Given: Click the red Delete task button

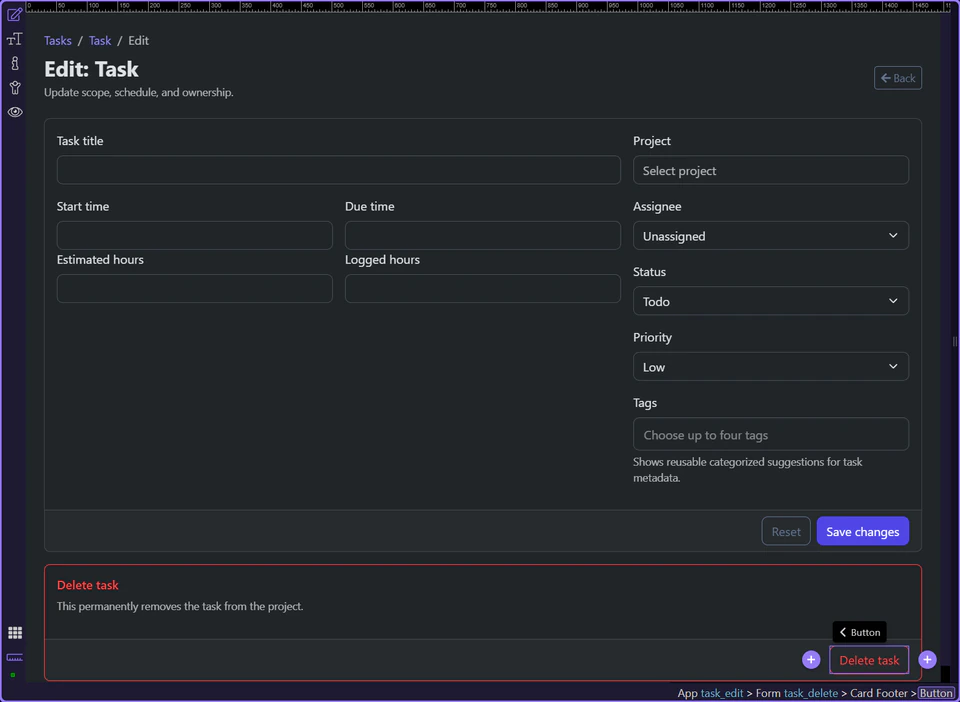Looking at the screenshot, I should pos(869,660).
